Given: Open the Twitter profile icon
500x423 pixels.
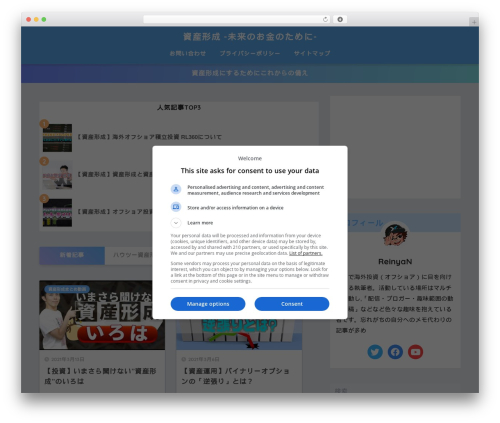Looking at the screenshot, I should 375,352.
